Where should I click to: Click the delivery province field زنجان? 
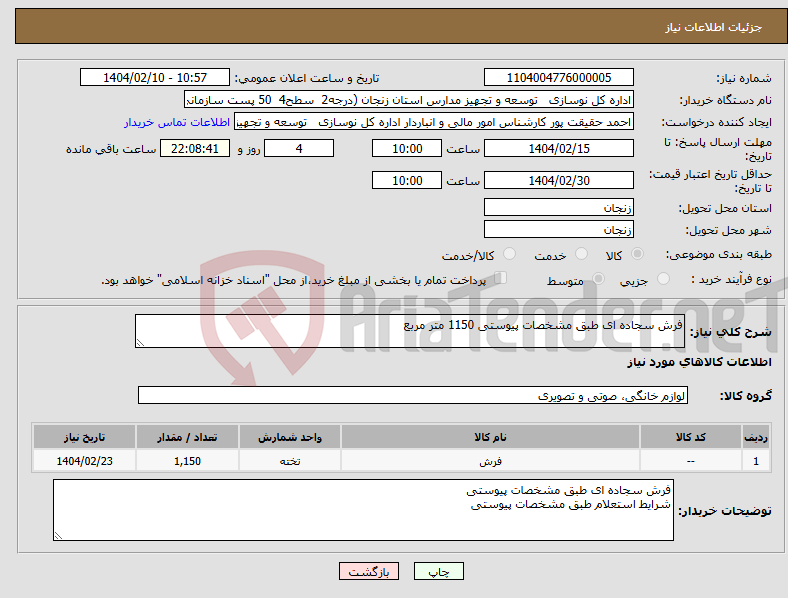click(x=558, y=207)
